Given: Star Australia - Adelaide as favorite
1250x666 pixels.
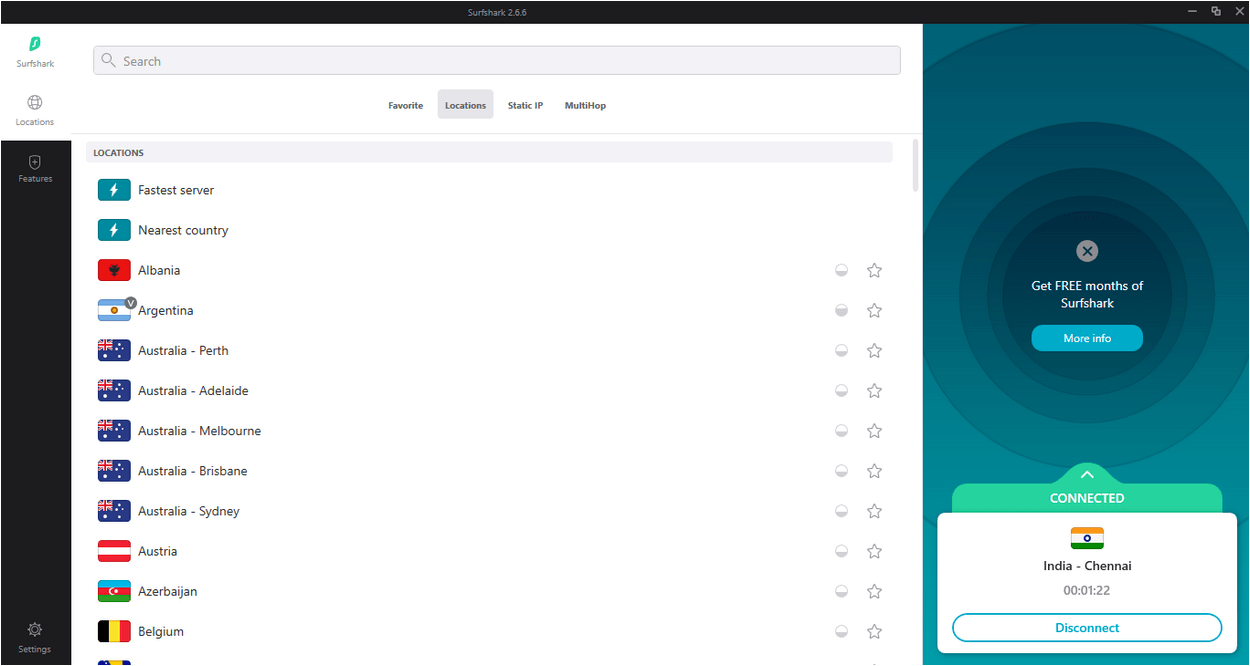Looking at the screenshot, I should click(x=875, y=390).
